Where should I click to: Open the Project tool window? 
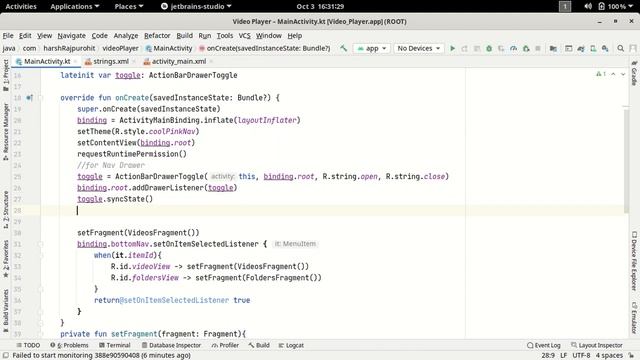(6, 76)
